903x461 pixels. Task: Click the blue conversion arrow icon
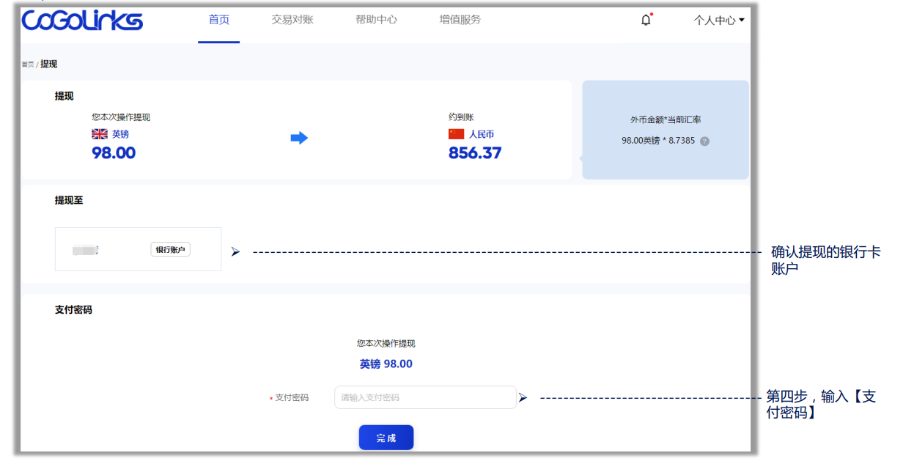tap(299, 138)
